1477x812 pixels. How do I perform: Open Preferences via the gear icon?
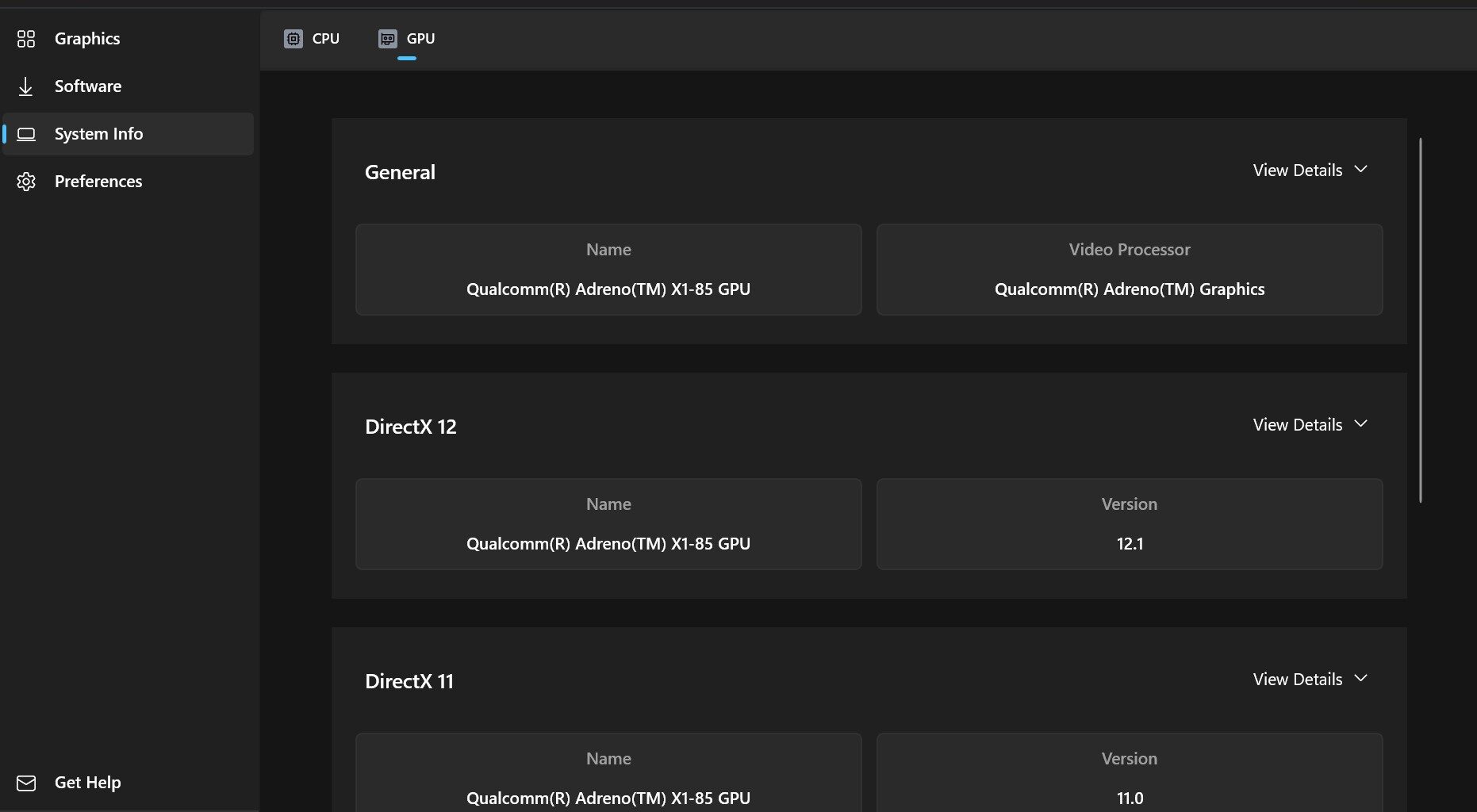[x=26, y=181]
